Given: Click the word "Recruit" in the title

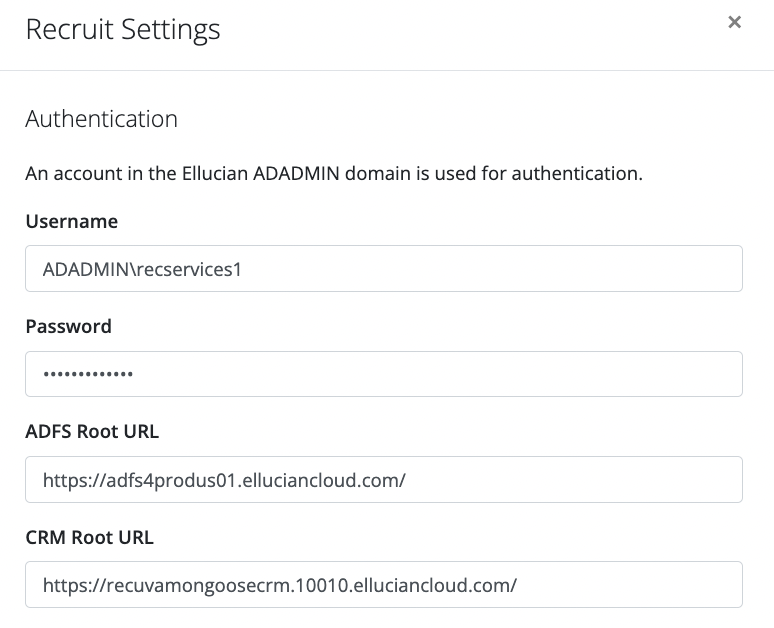Looking at the screenshot, I should coord(70,30).
